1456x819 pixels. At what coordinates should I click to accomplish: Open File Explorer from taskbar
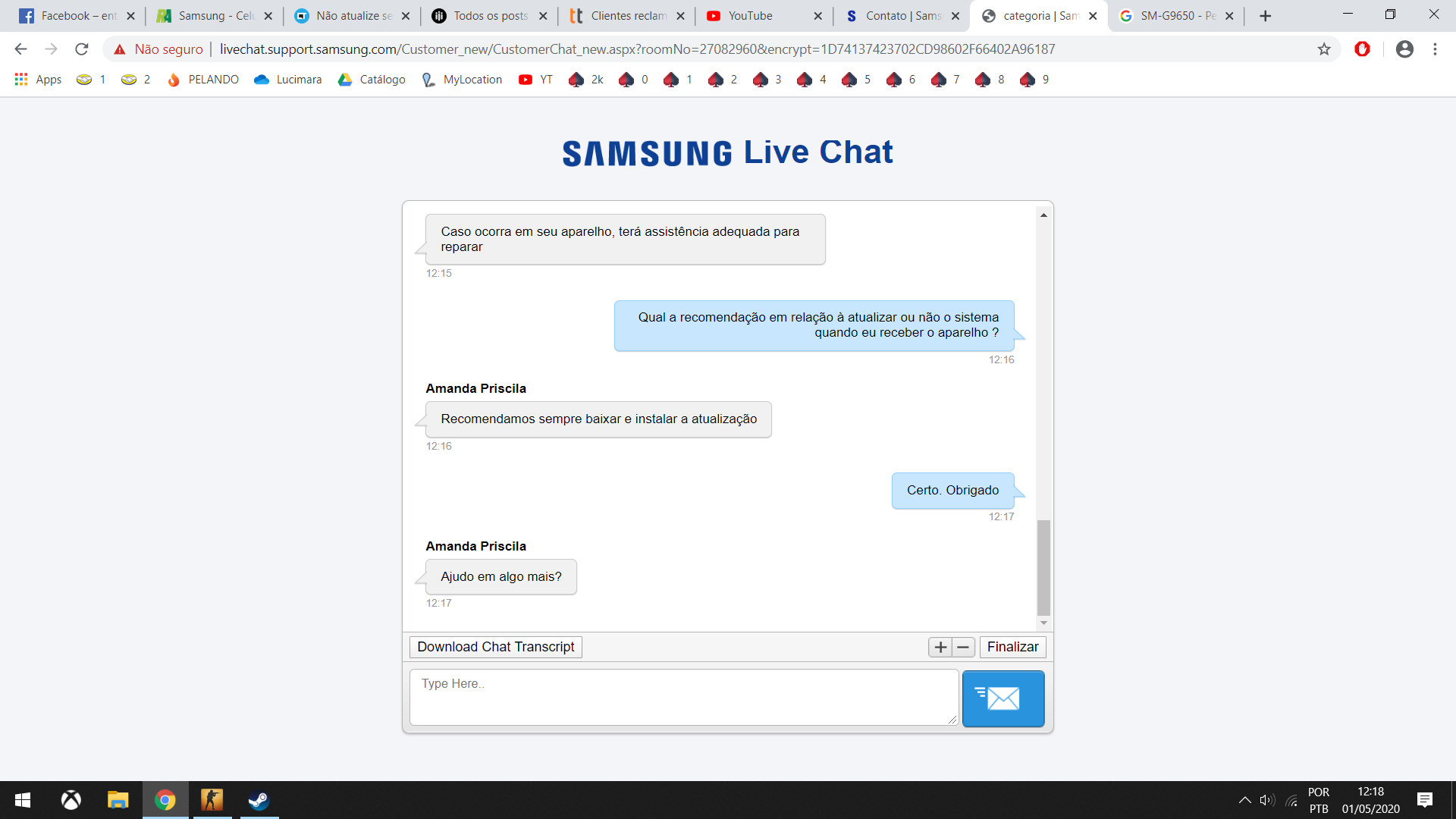pyautogui.click(x=118, y=800)
